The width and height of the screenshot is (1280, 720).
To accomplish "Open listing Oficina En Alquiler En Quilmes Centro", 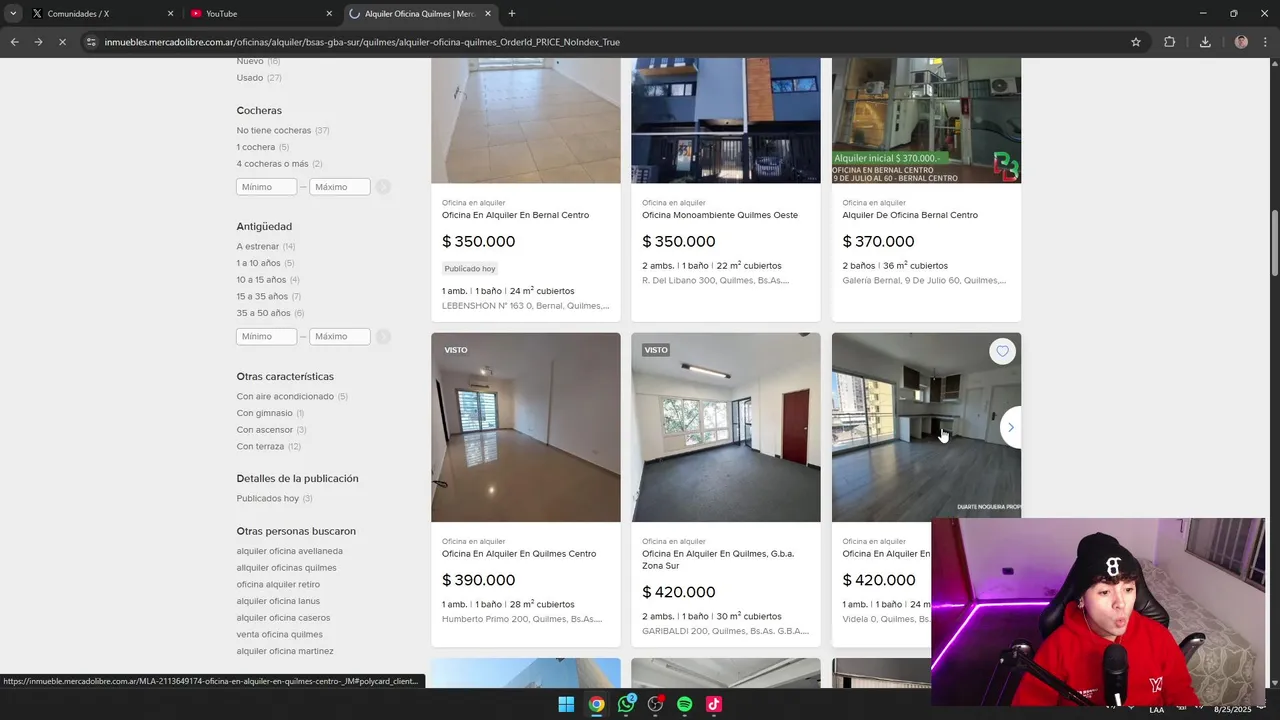I will point(519,554).
